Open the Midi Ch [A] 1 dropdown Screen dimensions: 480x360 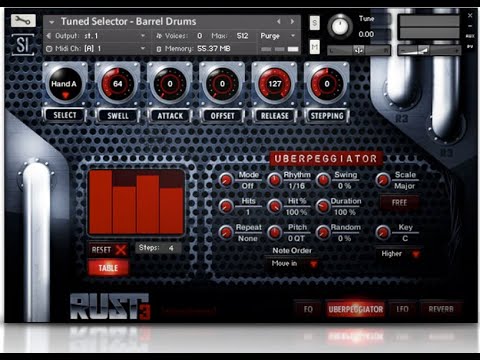point(96,49)
